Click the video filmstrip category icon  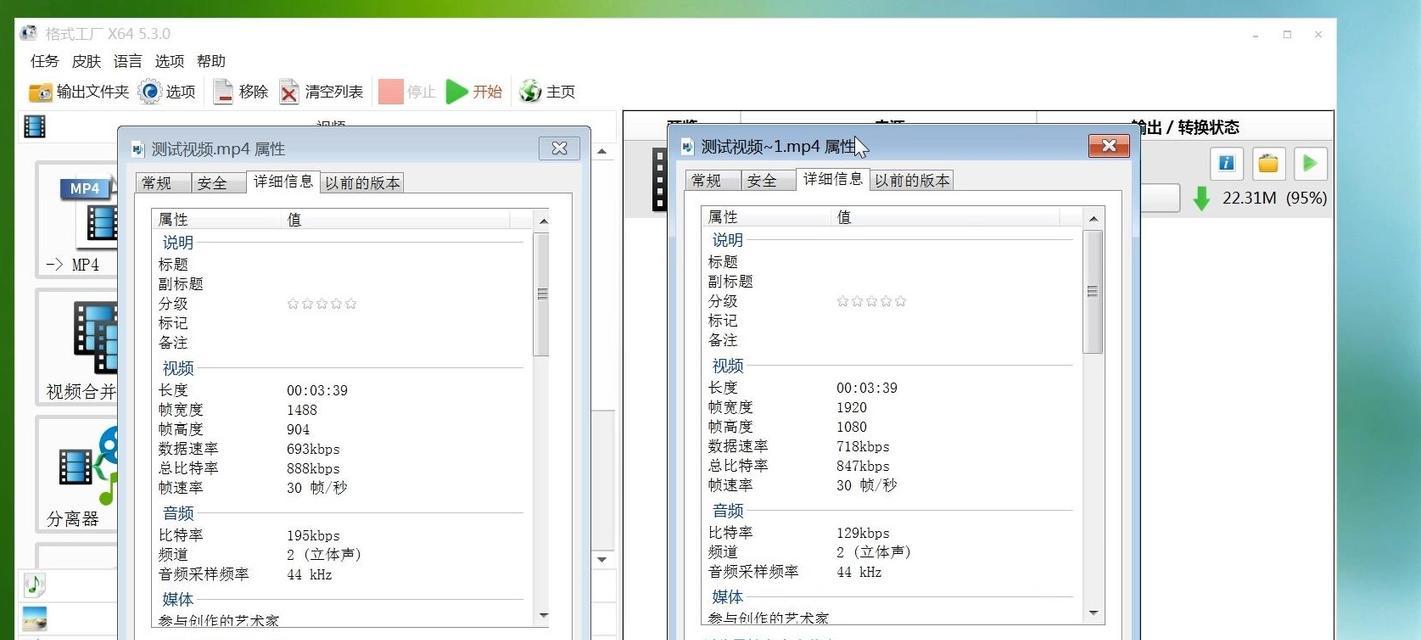(35, 127)
